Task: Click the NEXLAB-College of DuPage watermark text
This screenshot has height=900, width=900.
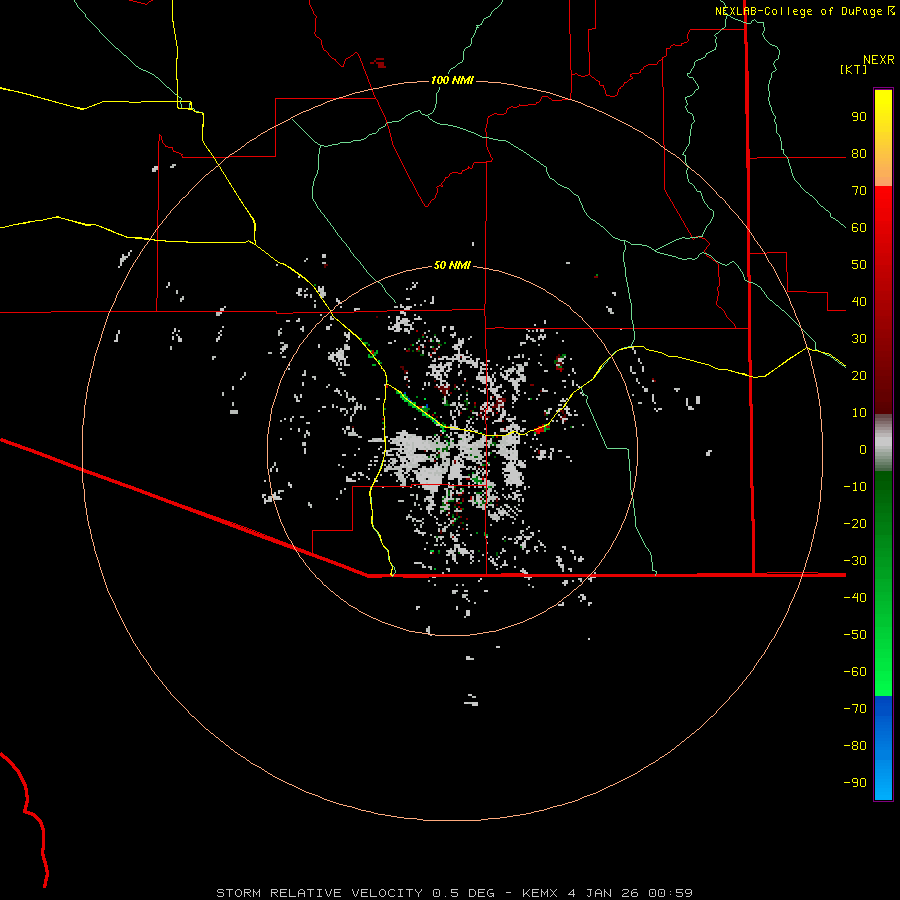Action: coord(798,11)
